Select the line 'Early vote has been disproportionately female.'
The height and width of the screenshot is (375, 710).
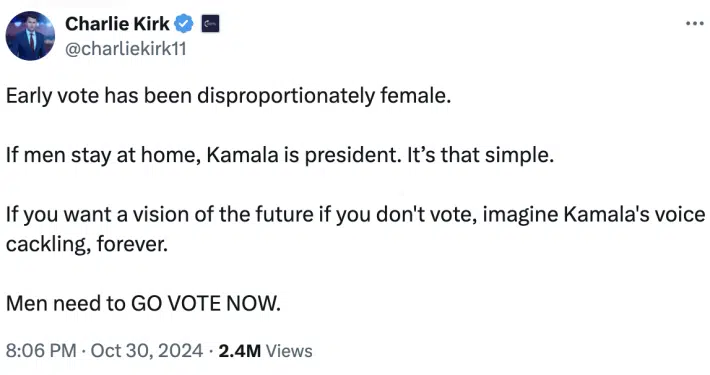tap(229, 96)
